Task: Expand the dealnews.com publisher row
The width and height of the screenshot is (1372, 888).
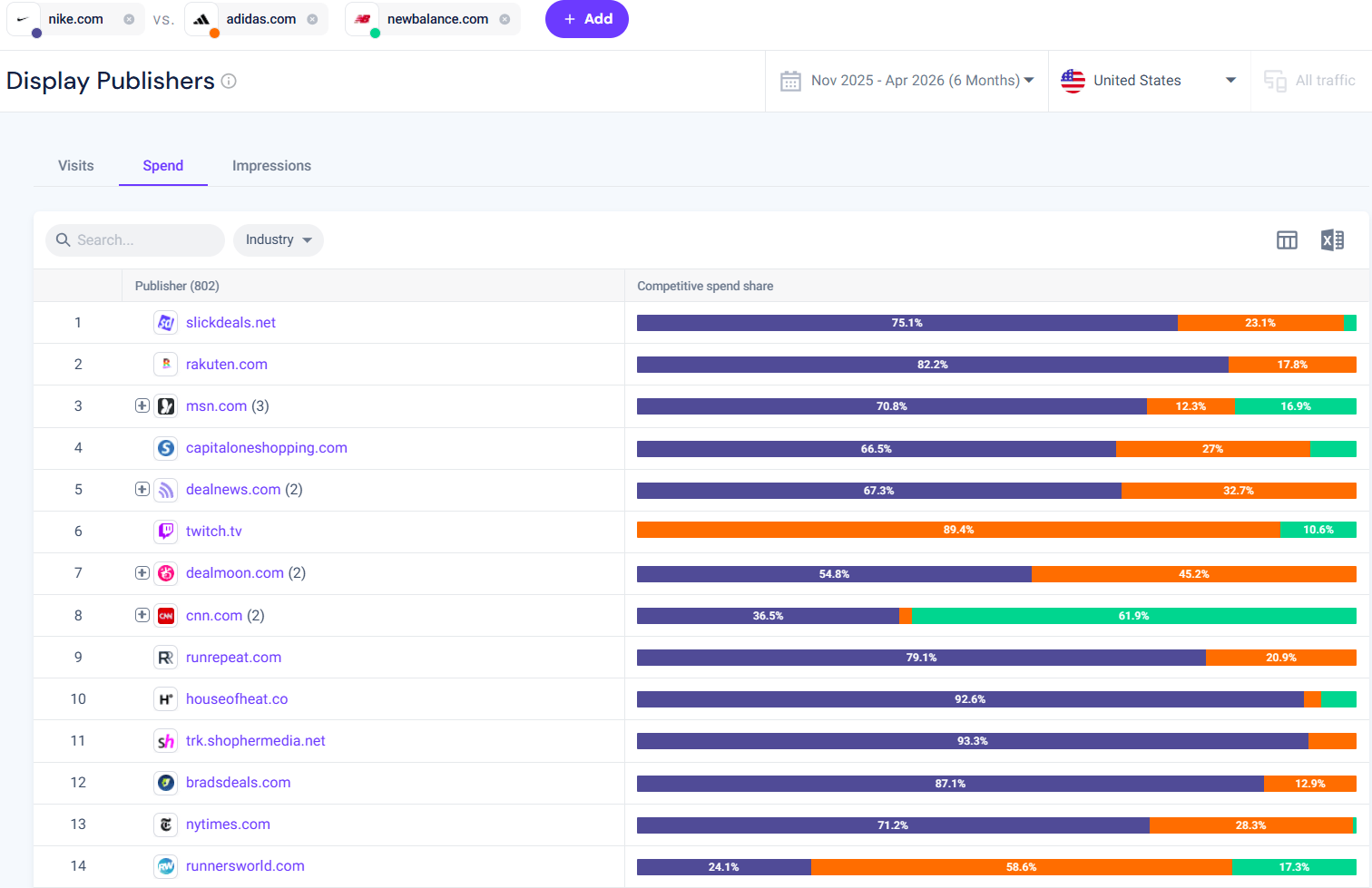Action: coord(142,489)
